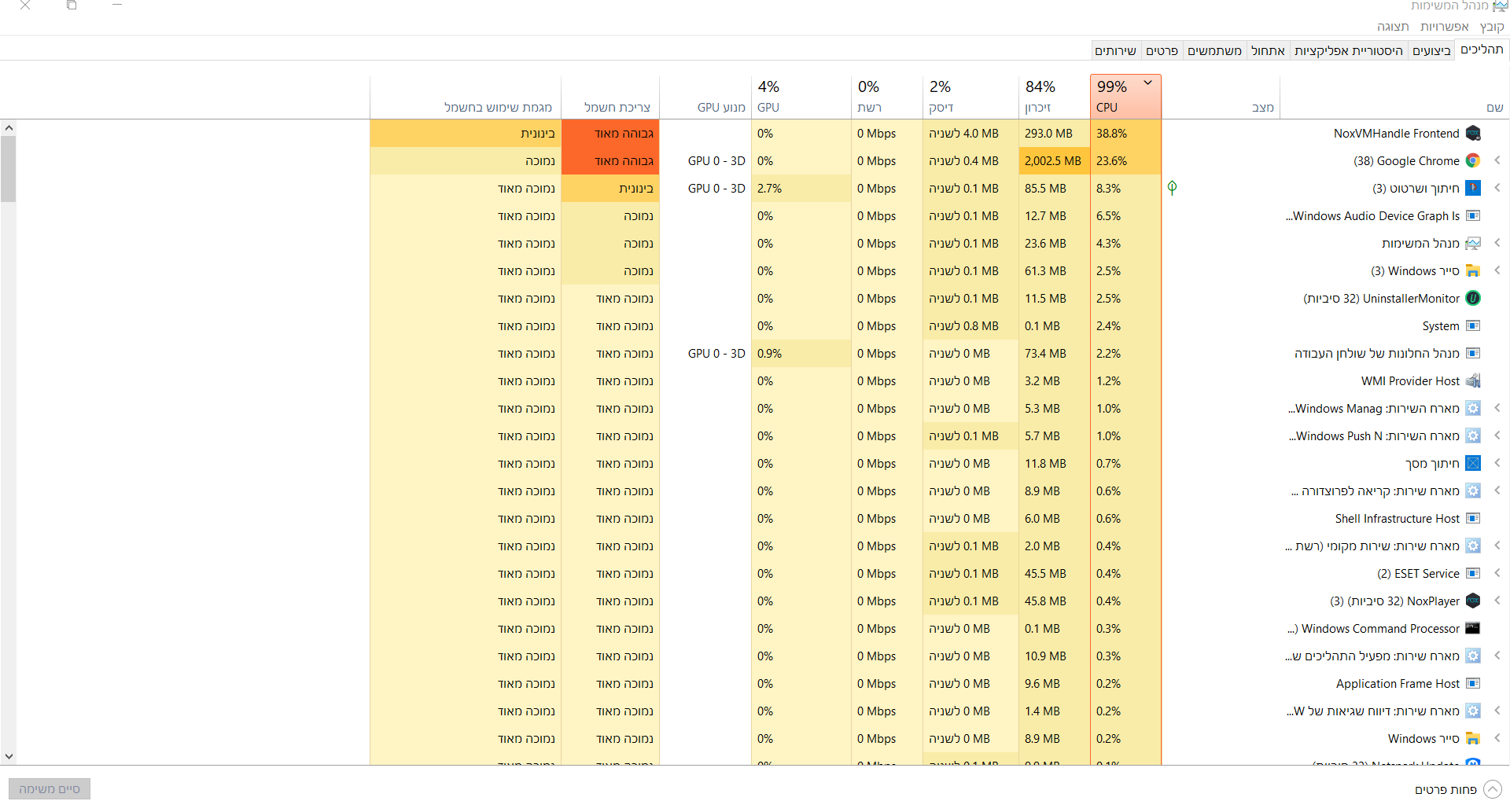Click the vertical scrollbar up arrow
The height and width of the screenshot is (812, 1510).
(9, 127)
